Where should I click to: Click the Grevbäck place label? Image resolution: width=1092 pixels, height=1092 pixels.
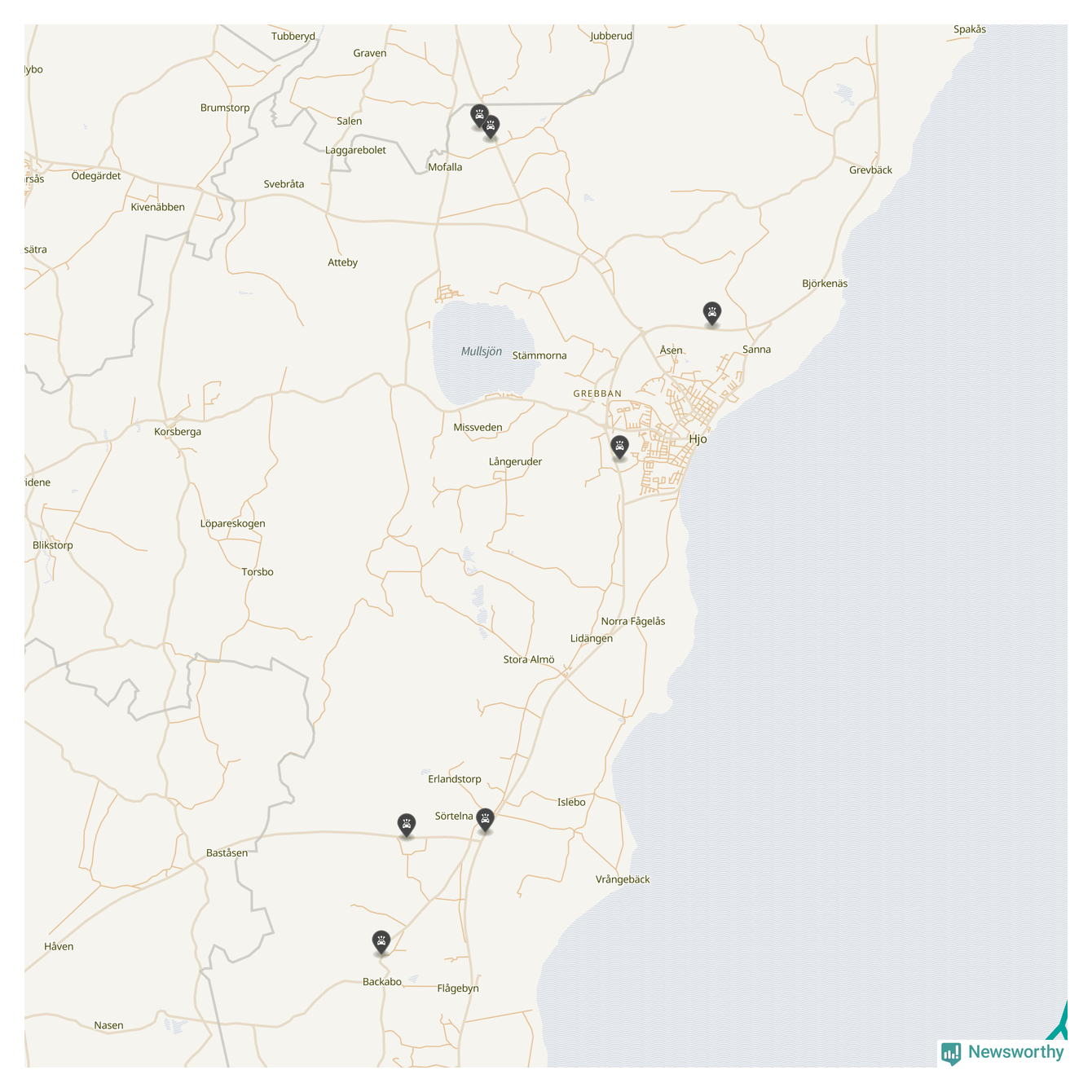tap(870, 170)
